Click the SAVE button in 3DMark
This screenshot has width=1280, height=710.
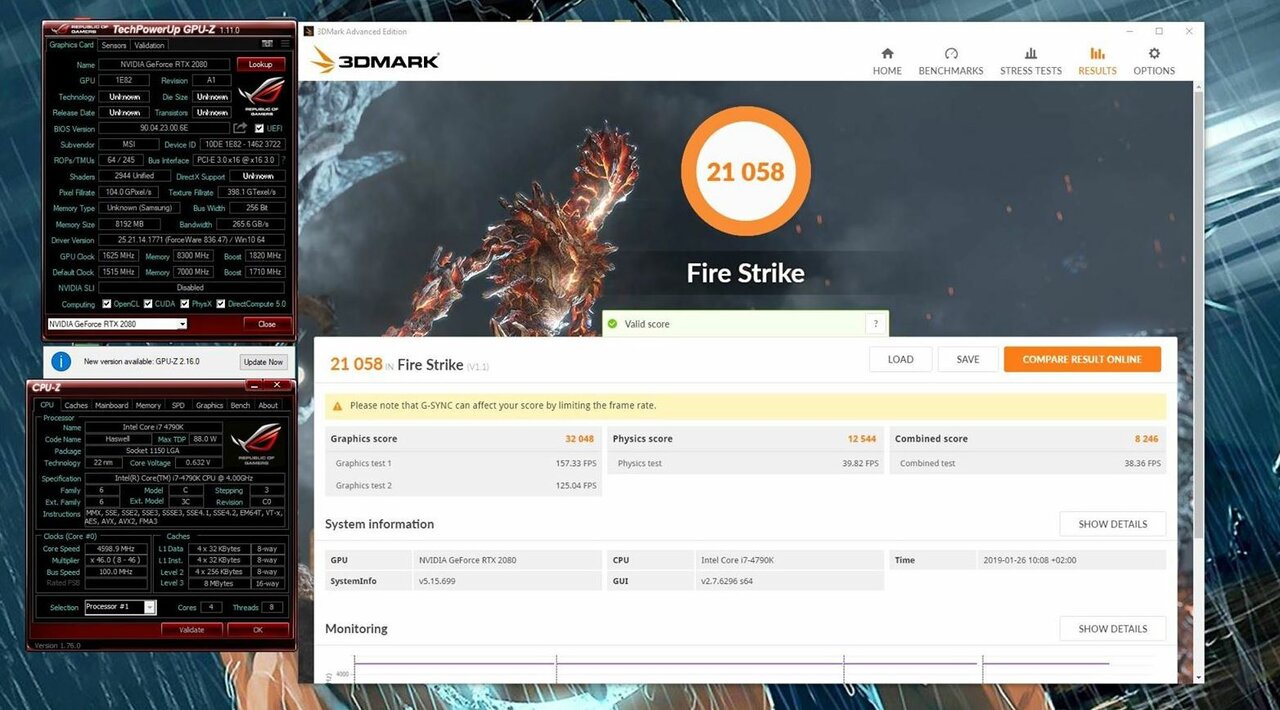968,359
